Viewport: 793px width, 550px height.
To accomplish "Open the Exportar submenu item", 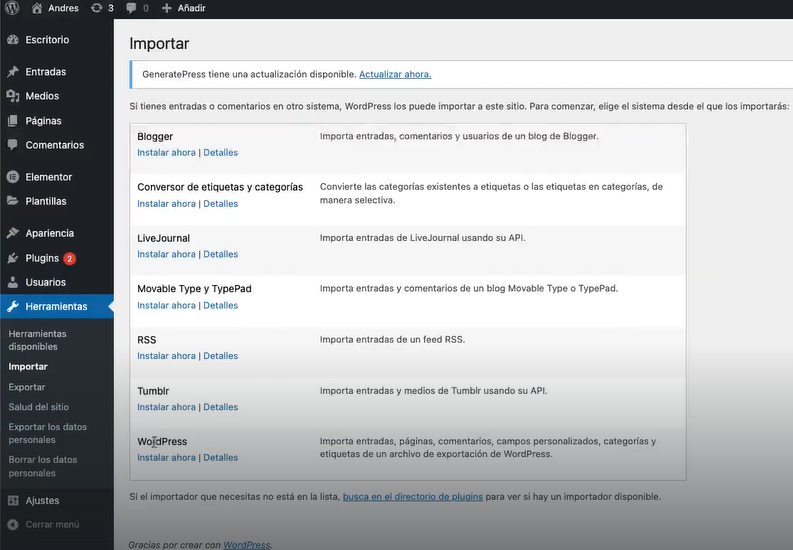I will tap(27, 387).
